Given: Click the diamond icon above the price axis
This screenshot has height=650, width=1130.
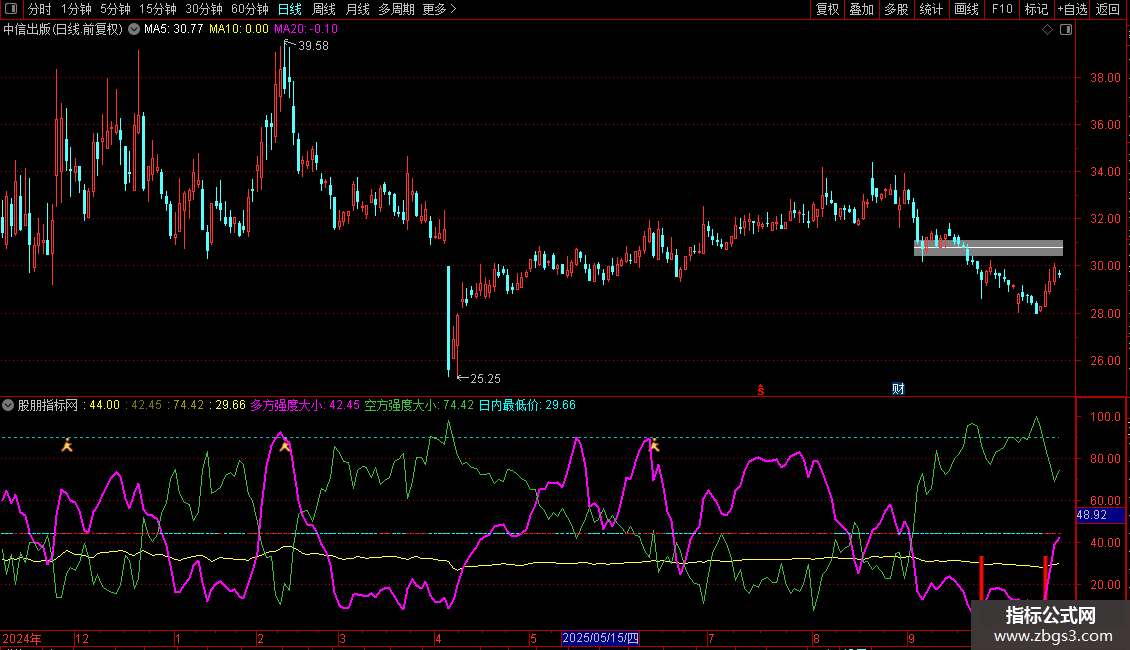Looking at the screenshot, I should [1047, 30].
